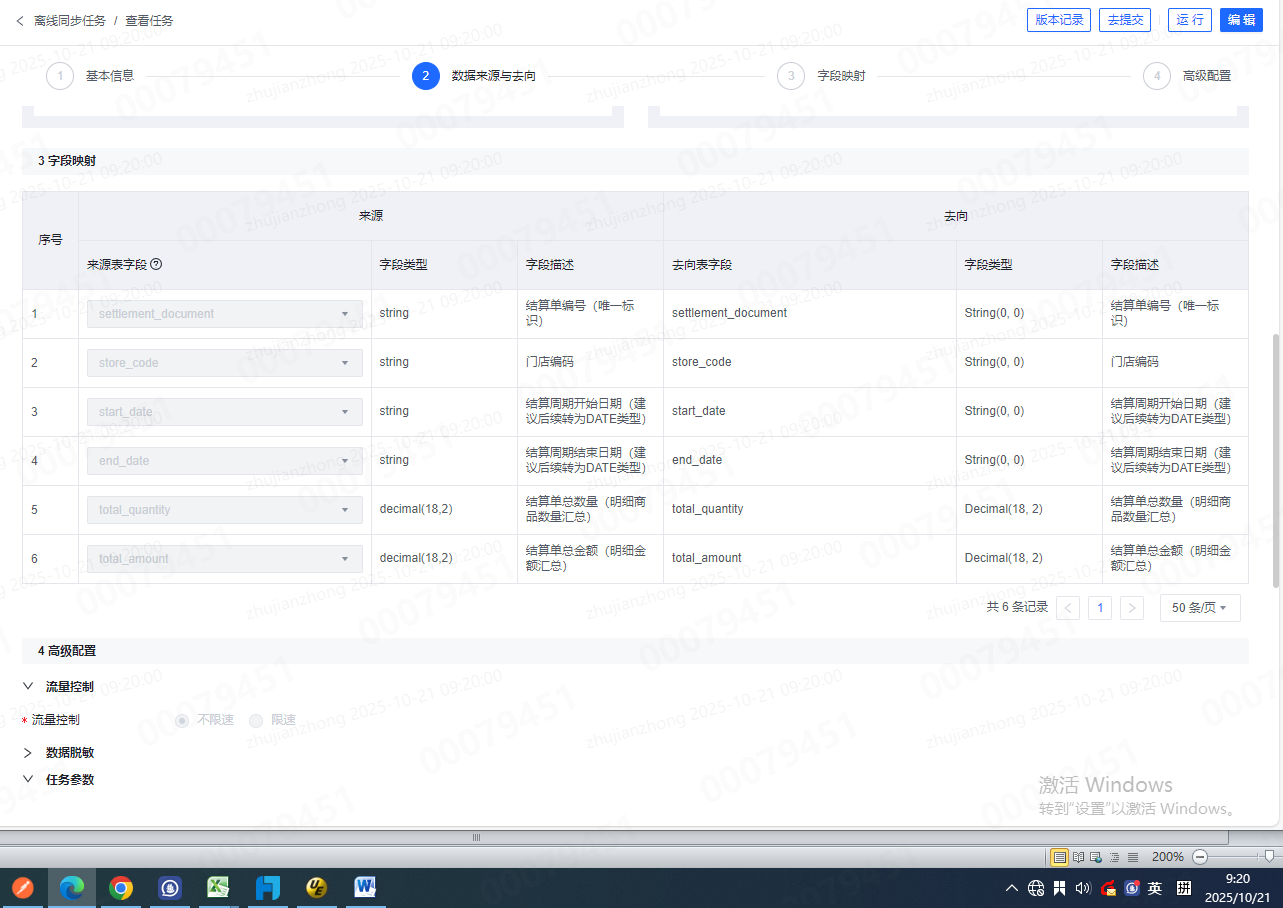The image size is (1283, 908).
Task: Expand the 数据脱敏 section
Action: pyautogui.click(x=28, y=753)
